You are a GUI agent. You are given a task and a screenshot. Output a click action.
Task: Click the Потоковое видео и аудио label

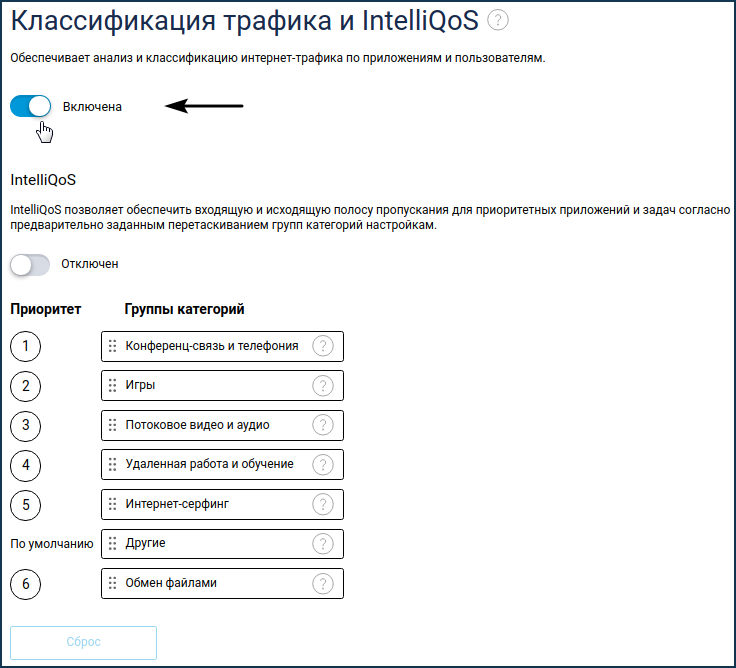197,425
